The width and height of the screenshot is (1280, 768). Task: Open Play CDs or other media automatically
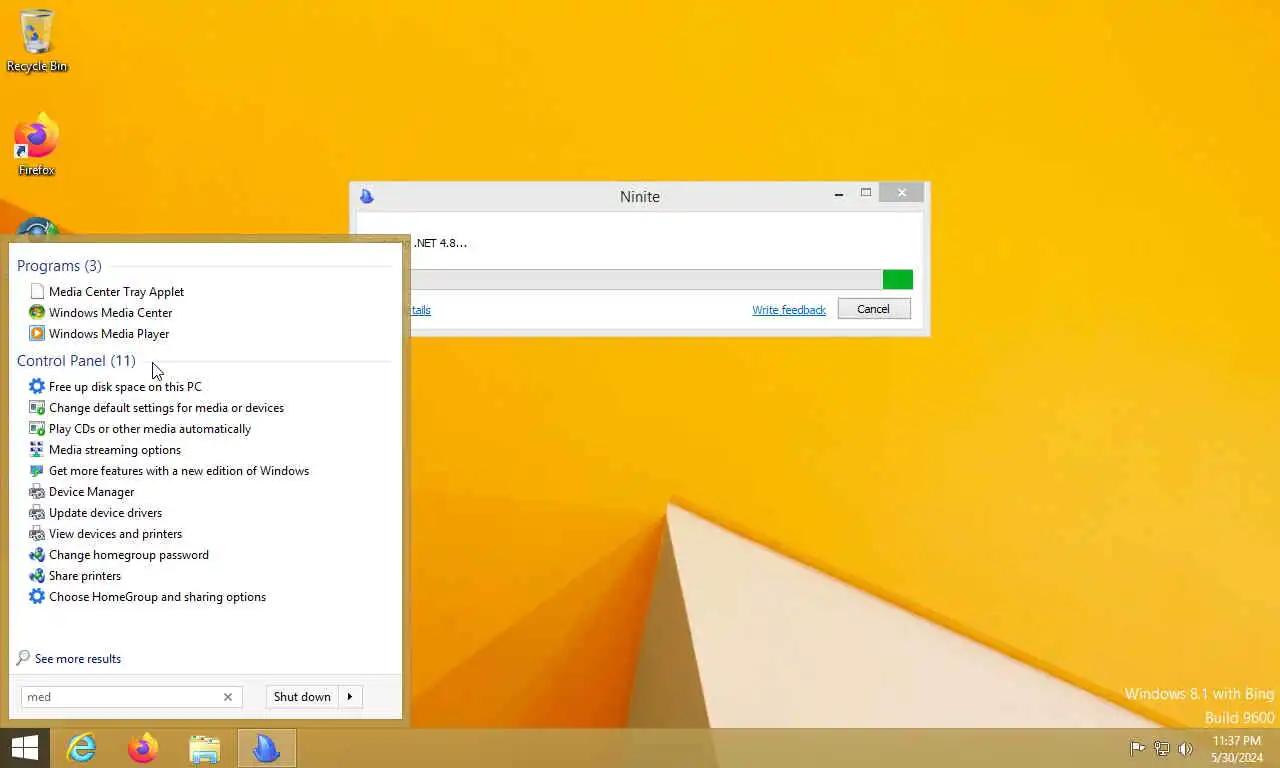[150, 428]
